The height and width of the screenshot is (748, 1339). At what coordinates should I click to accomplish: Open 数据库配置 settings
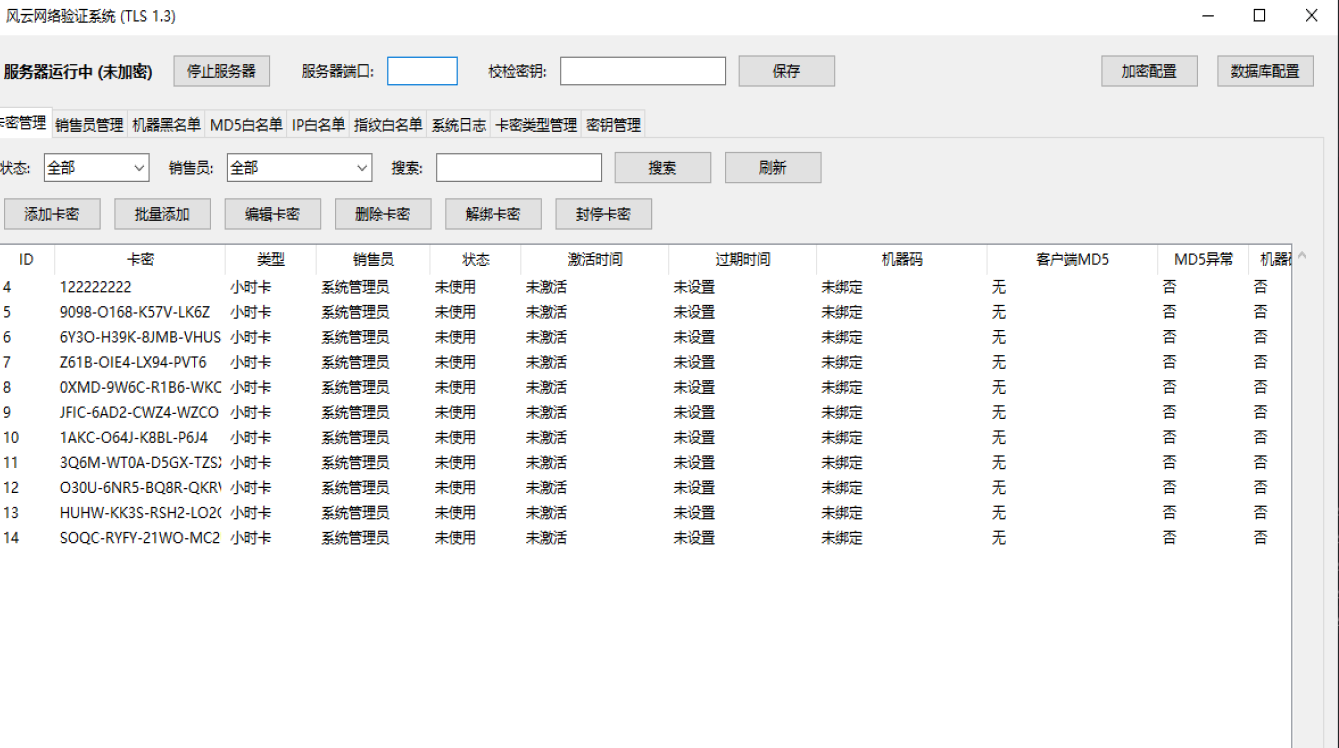pyautogui.click(x=1265, y=71)
